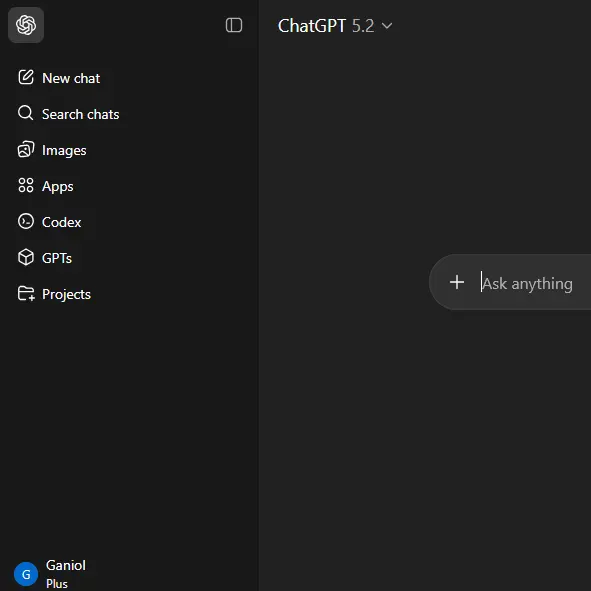Expand model selector chevron next to 5.2

pyautogui.click(x=387, y=26)
